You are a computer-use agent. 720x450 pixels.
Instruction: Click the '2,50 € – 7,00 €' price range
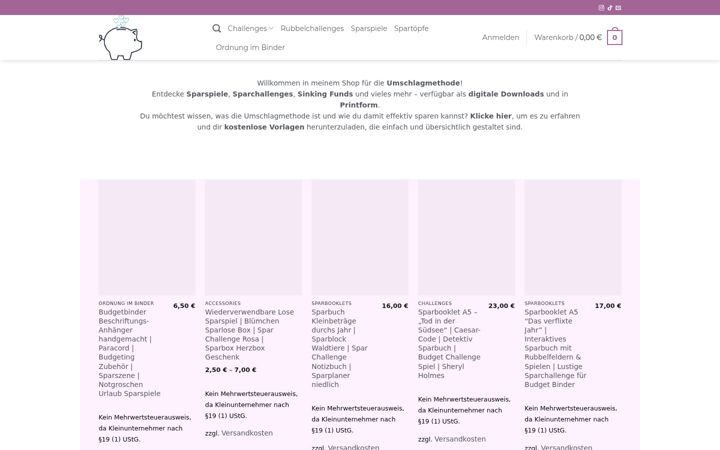231,370
